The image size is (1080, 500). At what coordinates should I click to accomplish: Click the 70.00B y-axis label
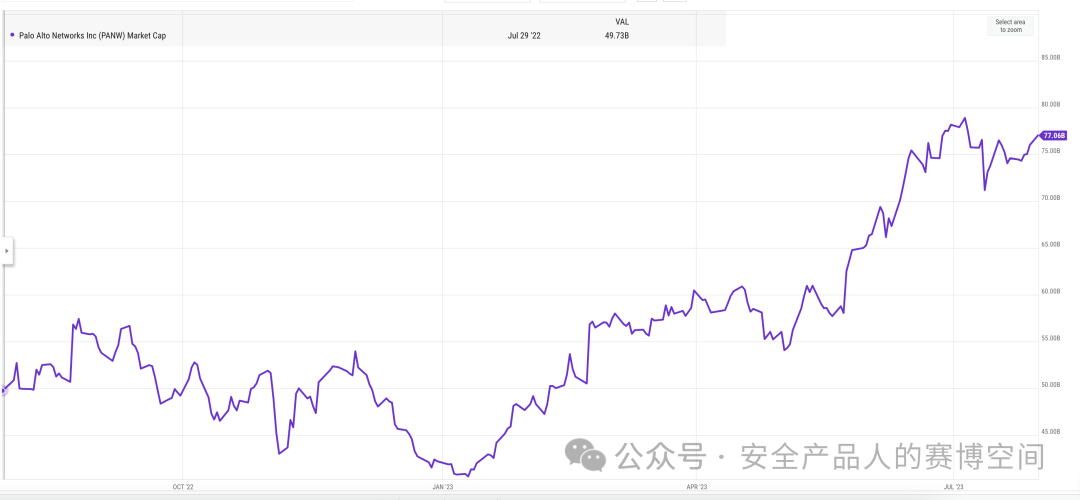click(x=1050, y=198)
